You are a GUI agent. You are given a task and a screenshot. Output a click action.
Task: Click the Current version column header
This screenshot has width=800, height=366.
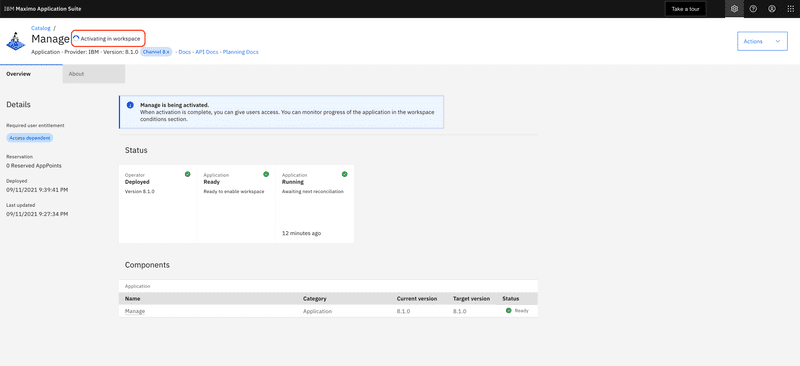coord(417,299)
